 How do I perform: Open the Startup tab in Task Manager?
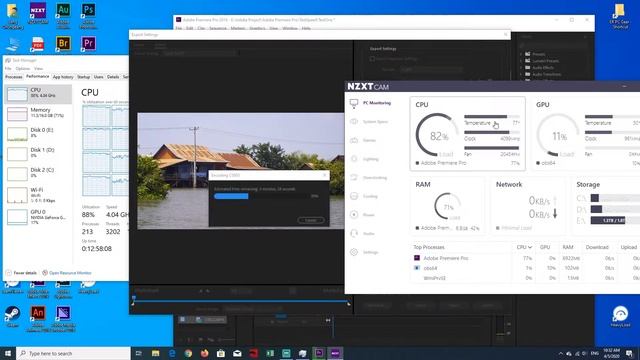84,77
